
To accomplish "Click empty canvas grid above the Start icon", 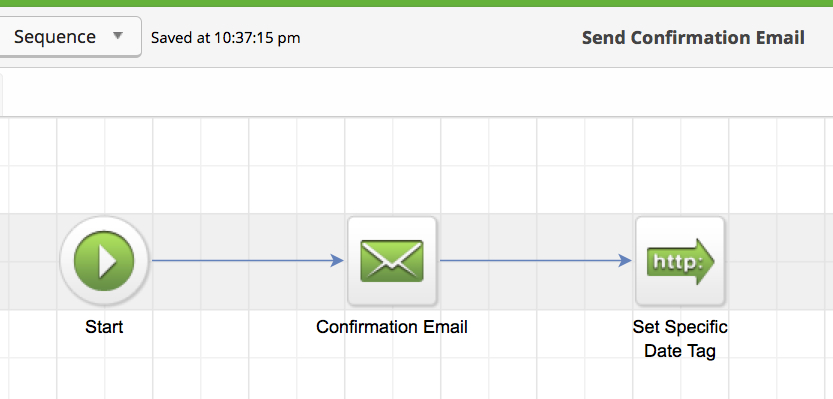I will coord(104,166).
